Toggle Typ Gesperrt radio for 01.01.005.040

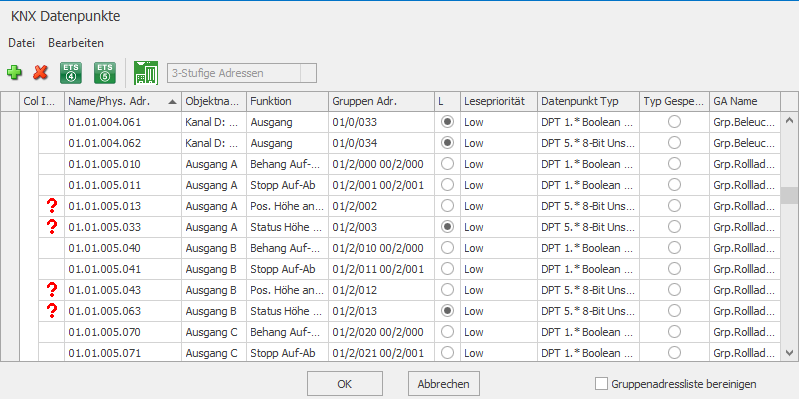point(675,248)
